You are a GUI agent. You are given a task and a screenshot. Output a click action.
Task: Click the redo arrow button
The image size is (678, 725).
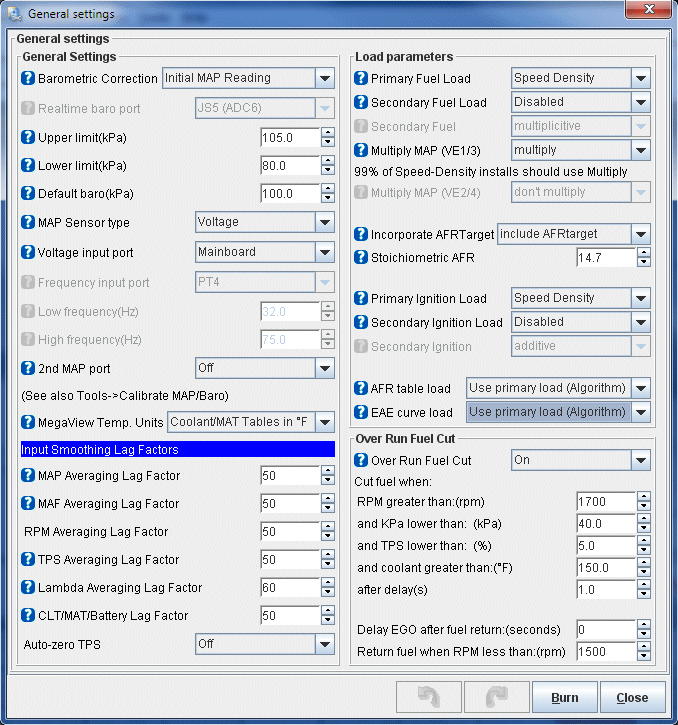497,697
